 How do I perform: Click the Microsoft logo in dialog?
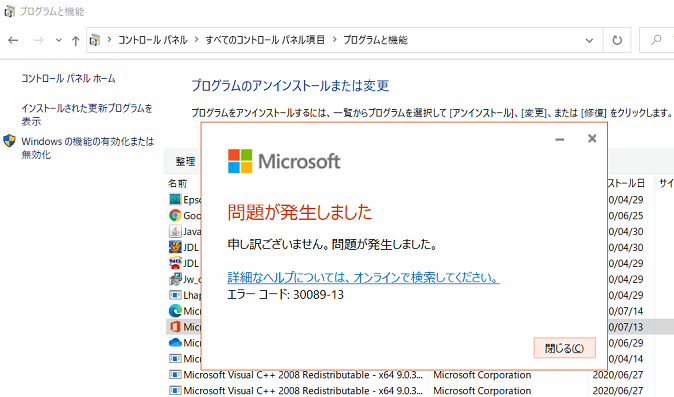(x=284, y=162)
